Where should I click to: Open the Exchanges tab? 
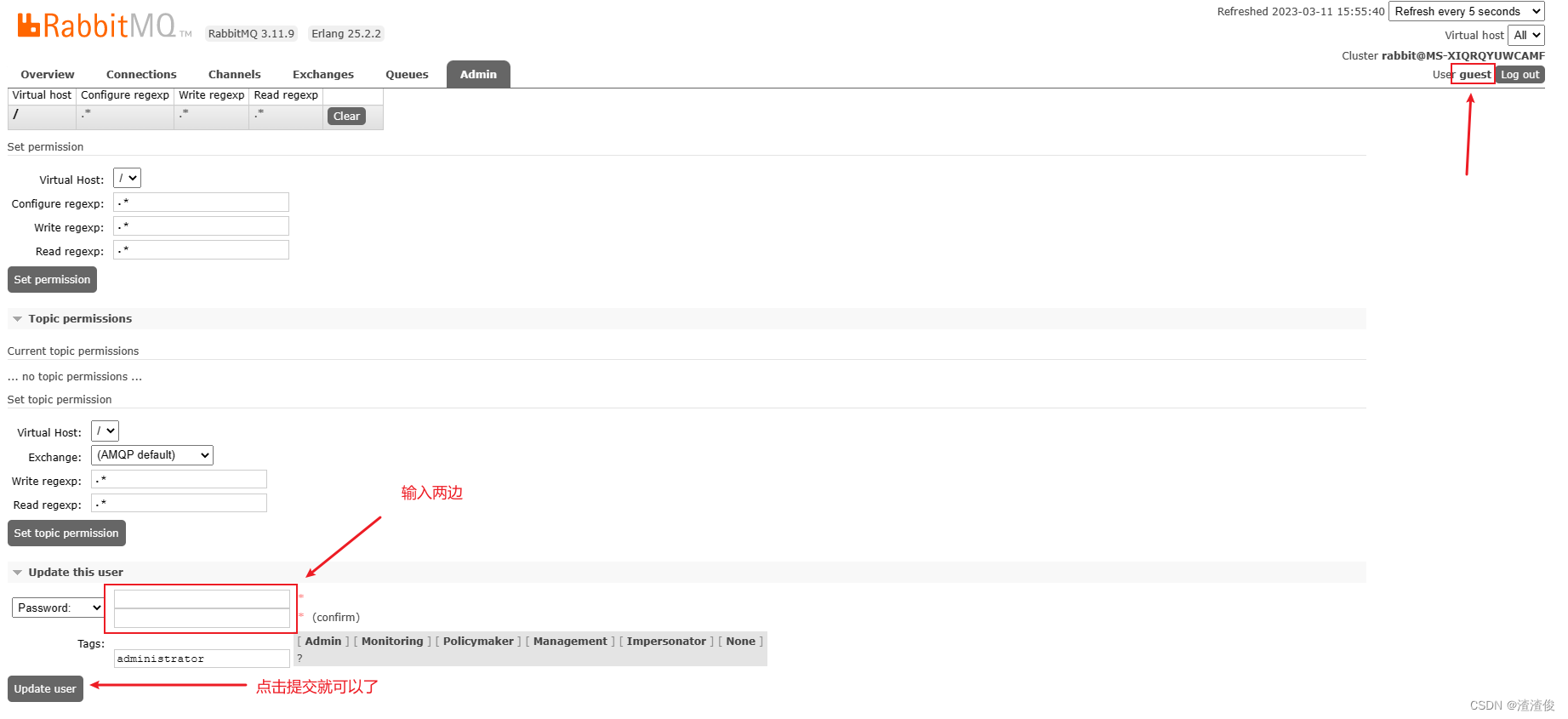pos(323,75)
